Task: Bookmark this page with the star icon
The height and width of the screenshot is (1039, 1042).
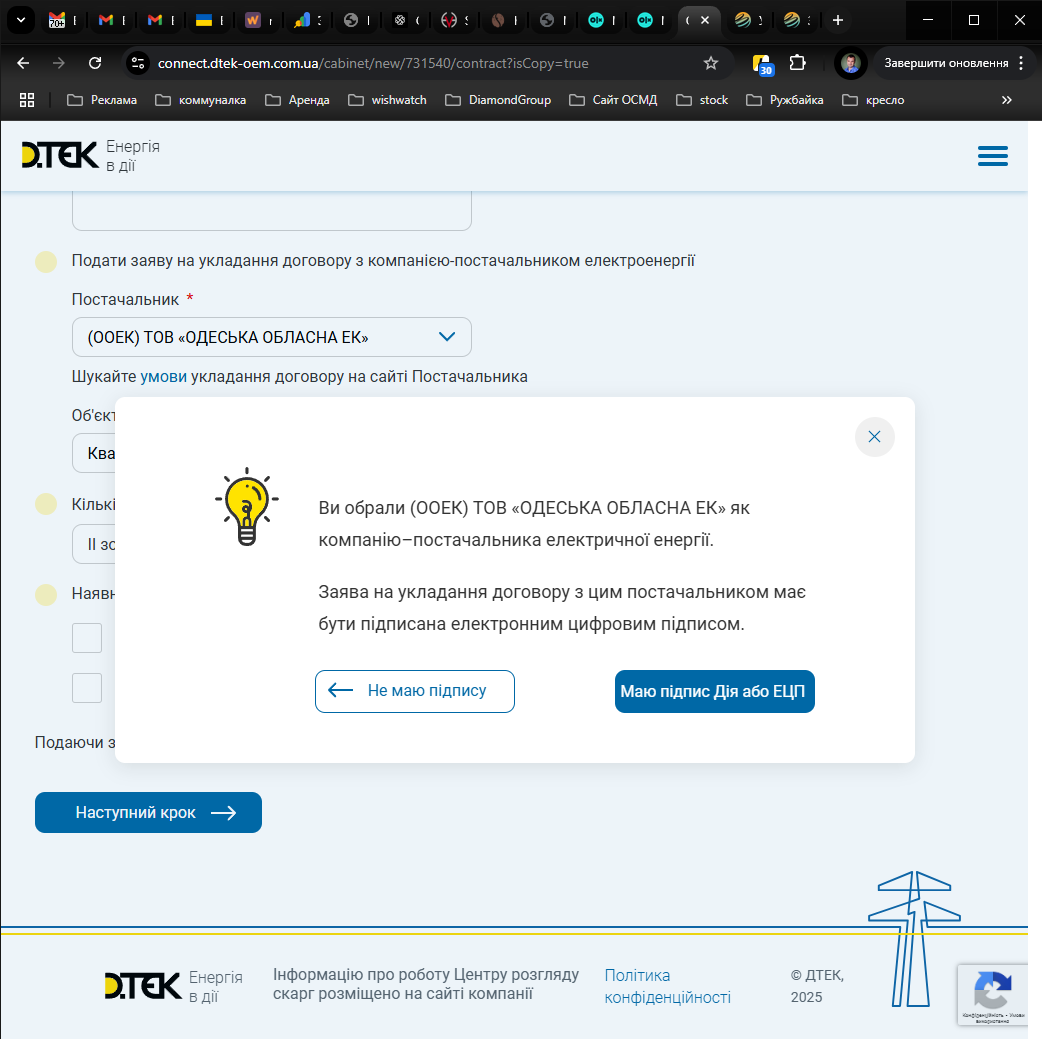Action: (x=711, y=63)
